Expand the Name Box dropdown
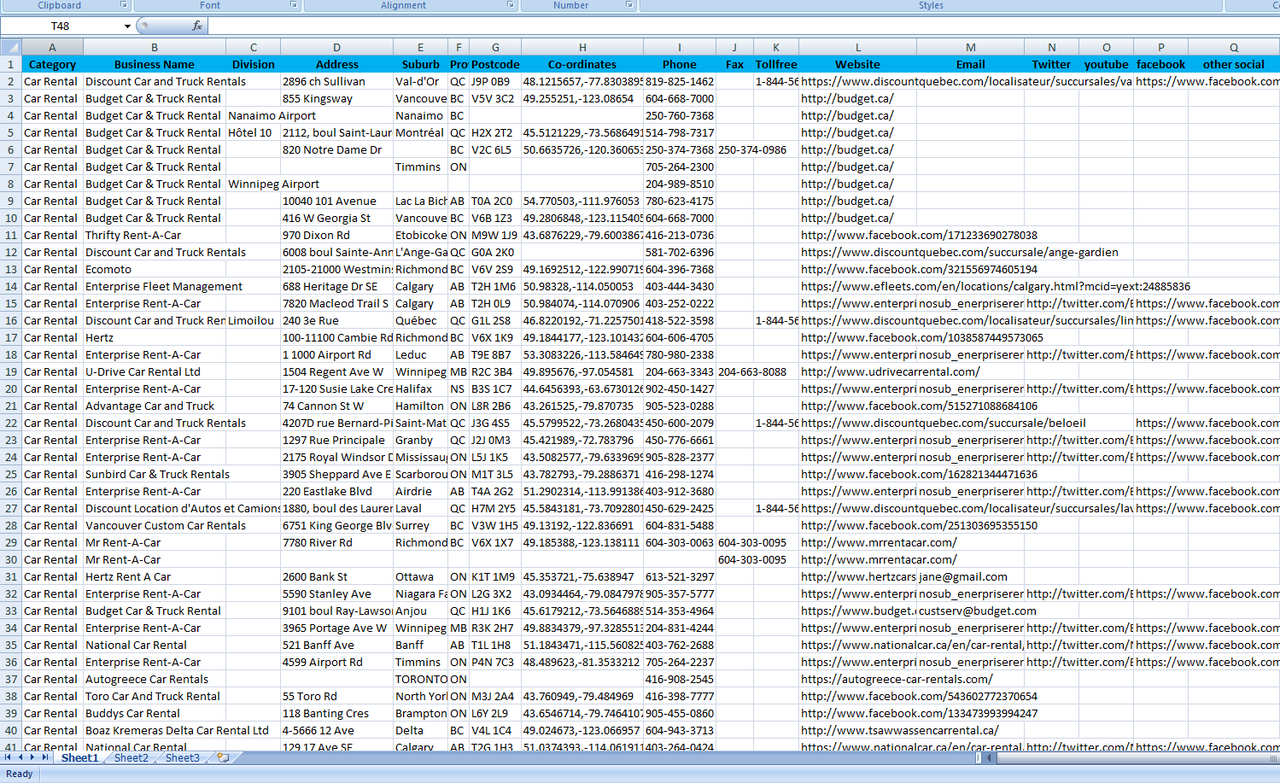1280x783 pixels. tap(127, 26)
